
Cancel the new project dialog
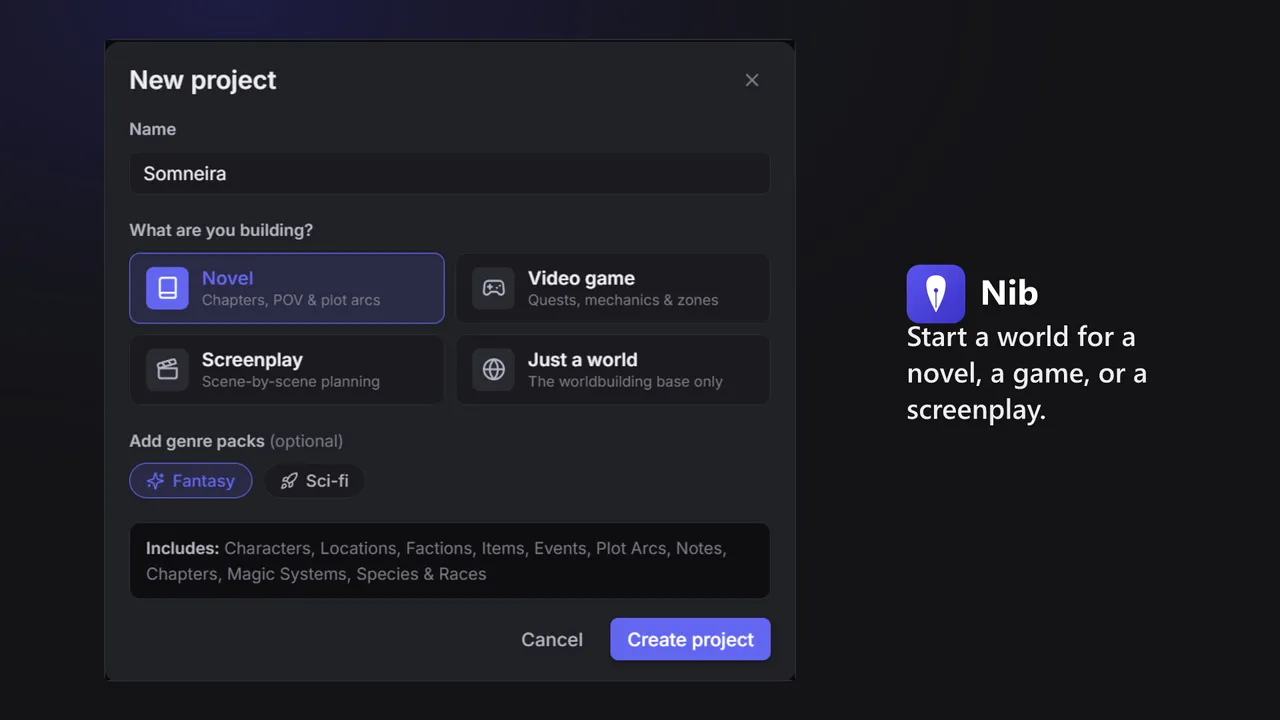point(552,639)
